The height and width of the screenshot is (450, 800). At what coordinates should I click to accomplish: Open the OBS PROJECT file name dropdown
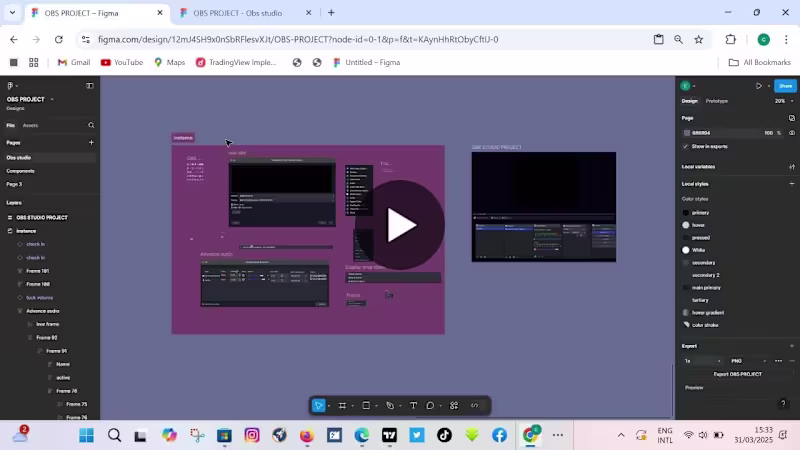tap(52, 99)
